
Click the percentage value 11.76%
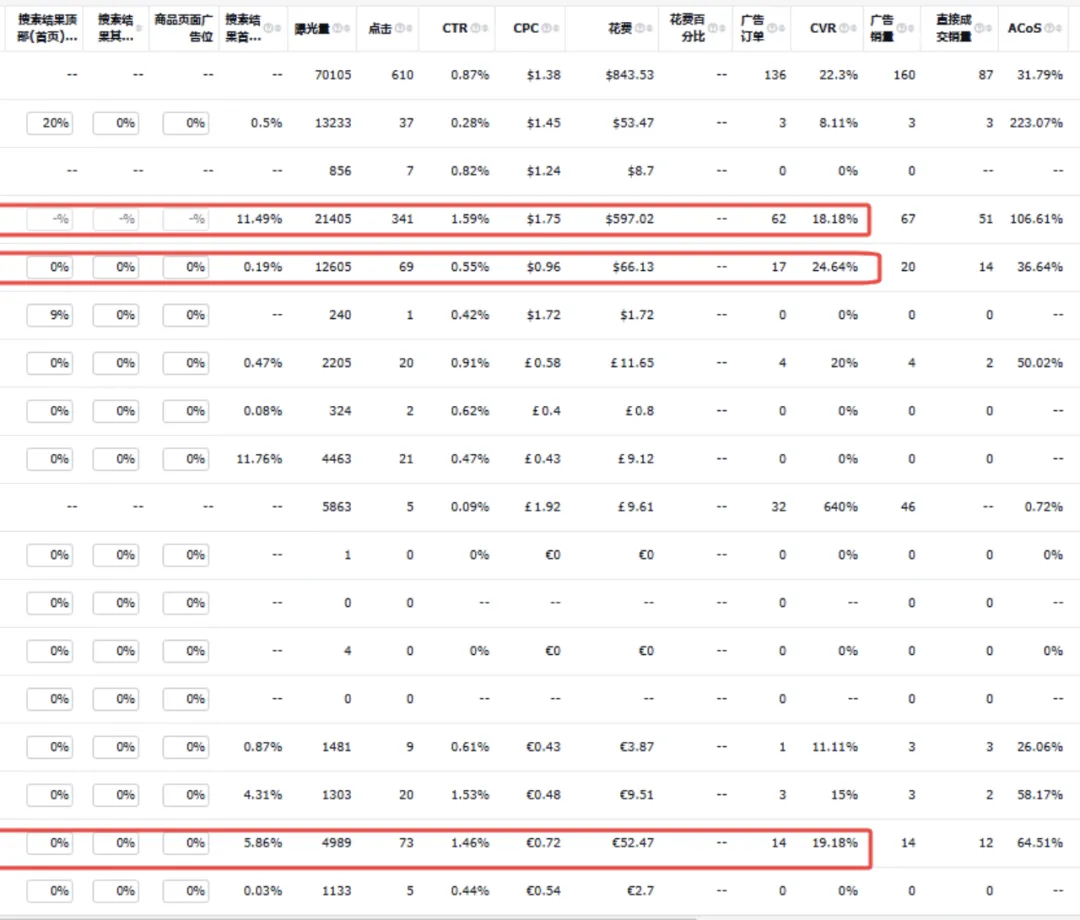259,459
